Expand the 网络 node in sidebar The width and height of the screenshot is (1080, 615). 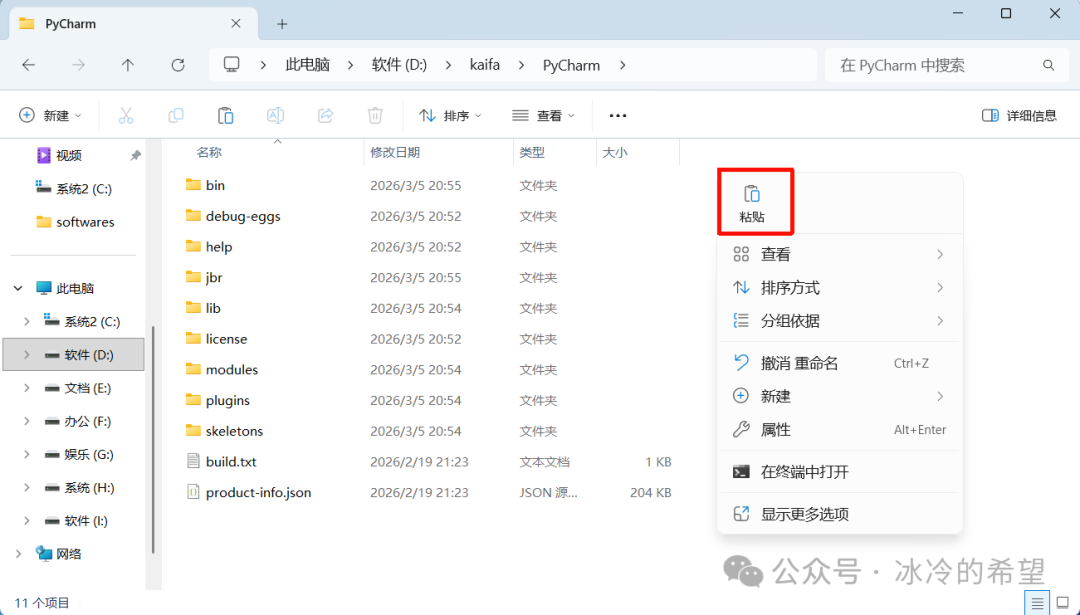(18, 554)
